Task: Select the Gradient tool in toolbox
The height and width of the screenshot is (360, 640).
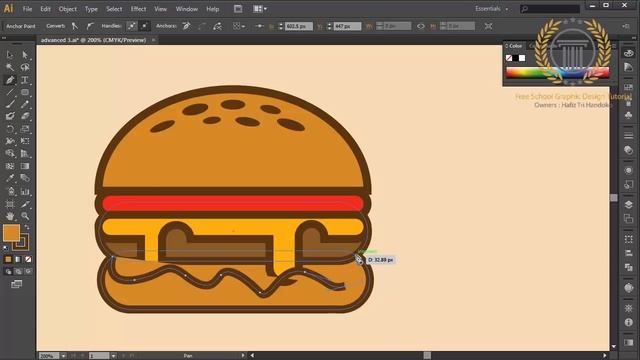Action: [x=25, y=166]
